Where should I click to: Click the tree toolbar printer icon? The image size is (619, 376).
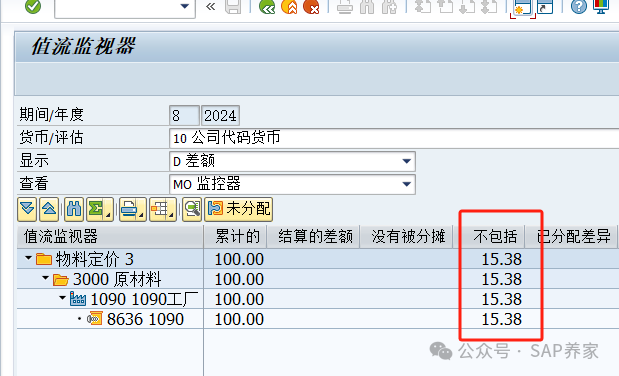pos(129,209)
